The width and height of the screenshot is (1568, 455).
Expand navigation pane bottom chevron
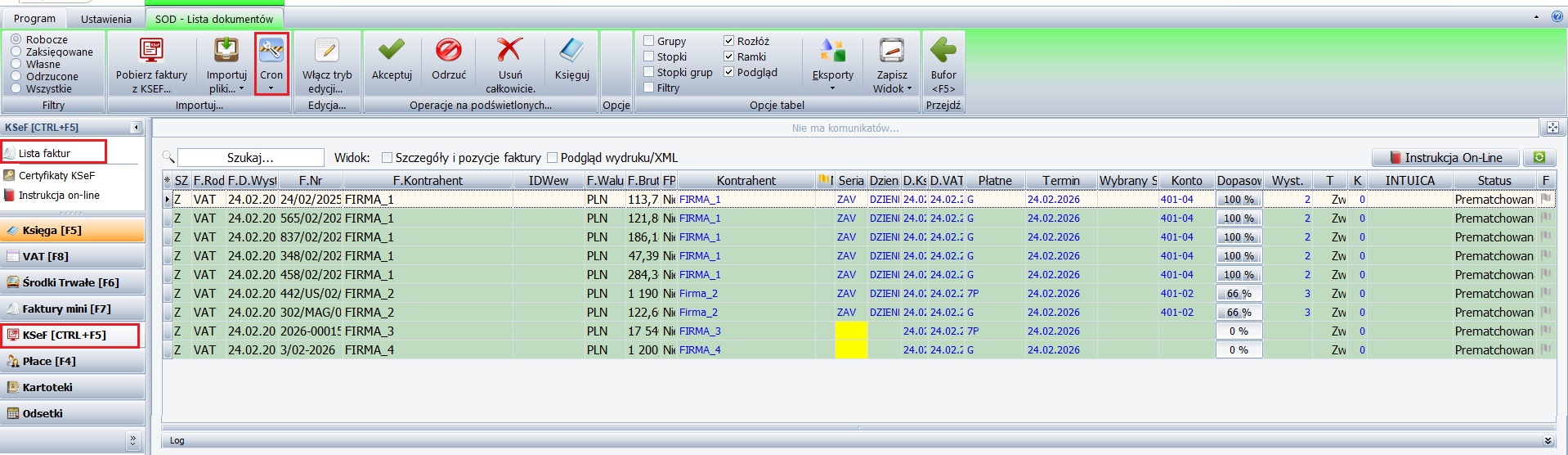pyautogui.click(x=133, y=441)
